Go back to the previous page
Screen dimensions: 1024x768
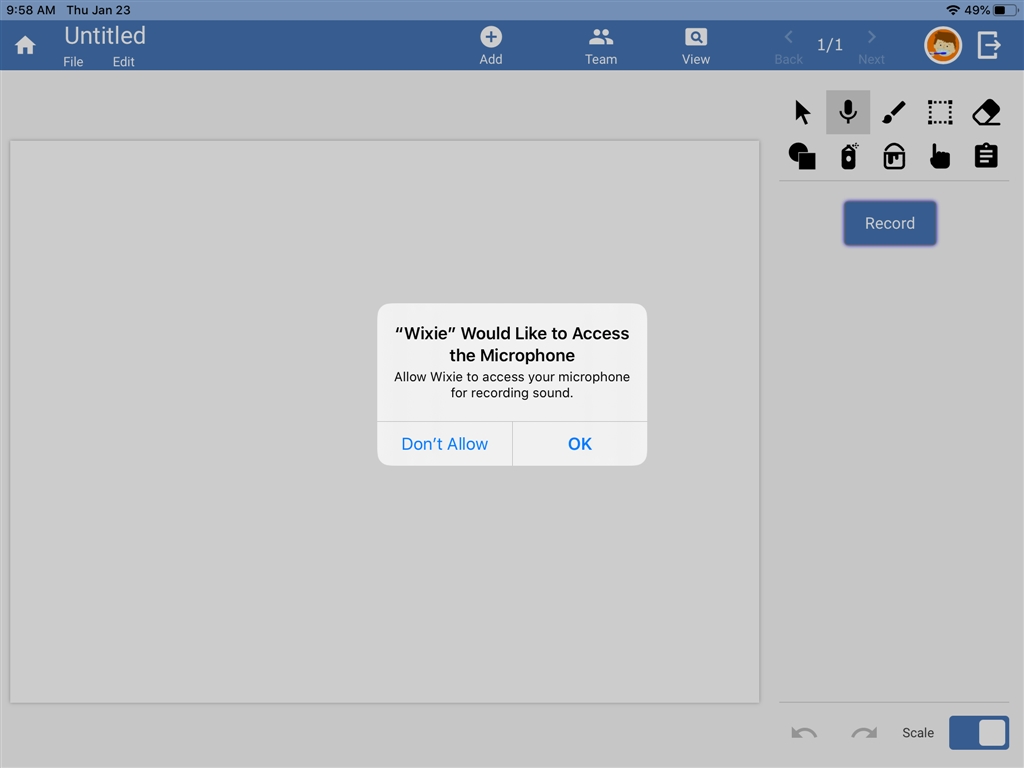(788, 46)
